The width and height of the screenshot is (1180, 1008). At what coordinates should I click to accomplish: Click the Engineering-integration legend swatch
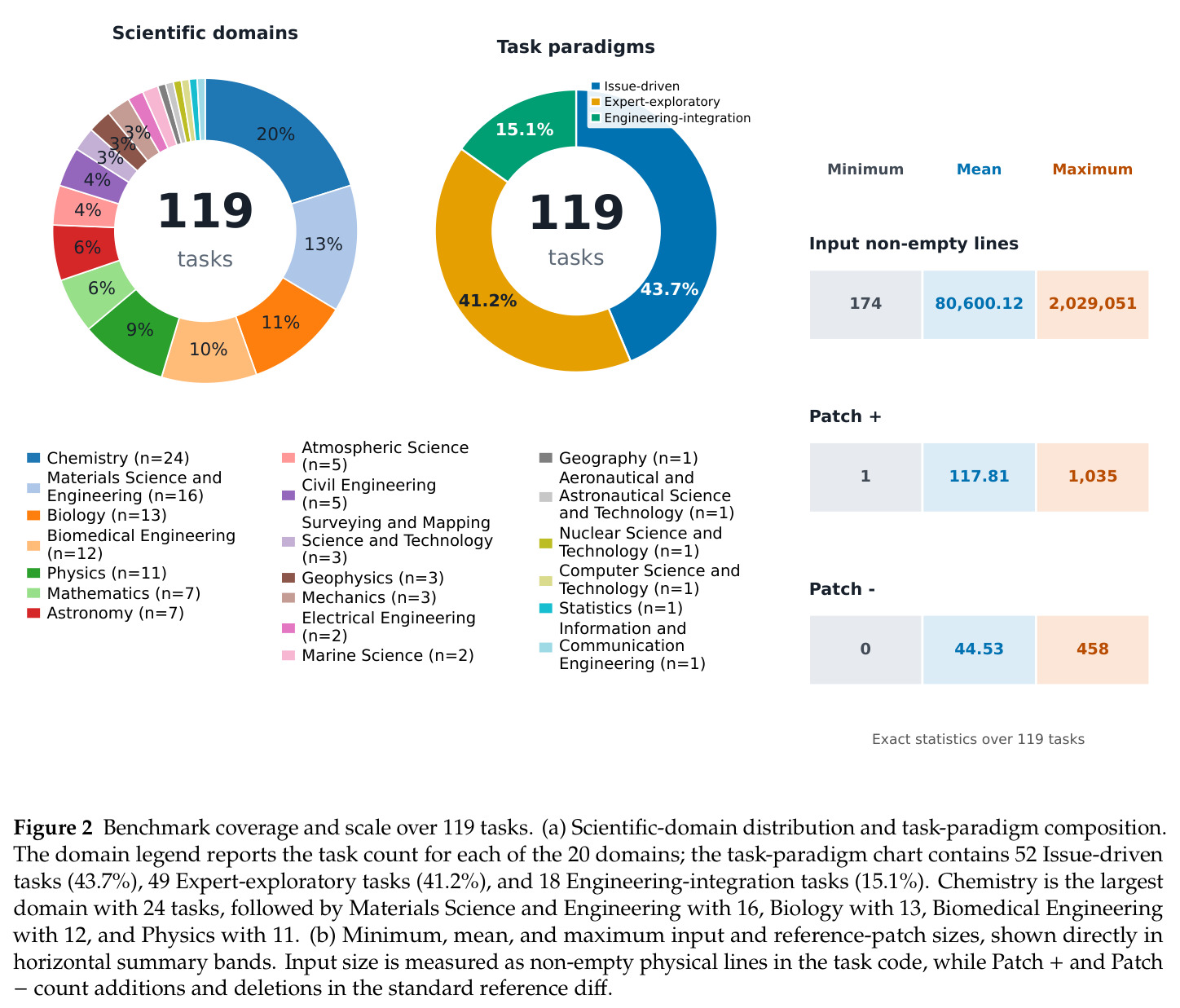click(x=596, y=117)
